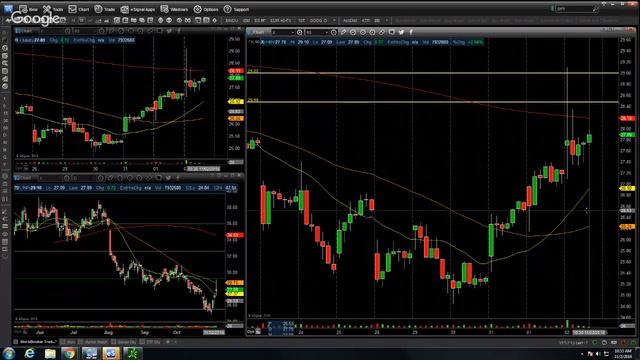
Task: Click the link icon in the right chart toolbar
Action: pos(382,32)
